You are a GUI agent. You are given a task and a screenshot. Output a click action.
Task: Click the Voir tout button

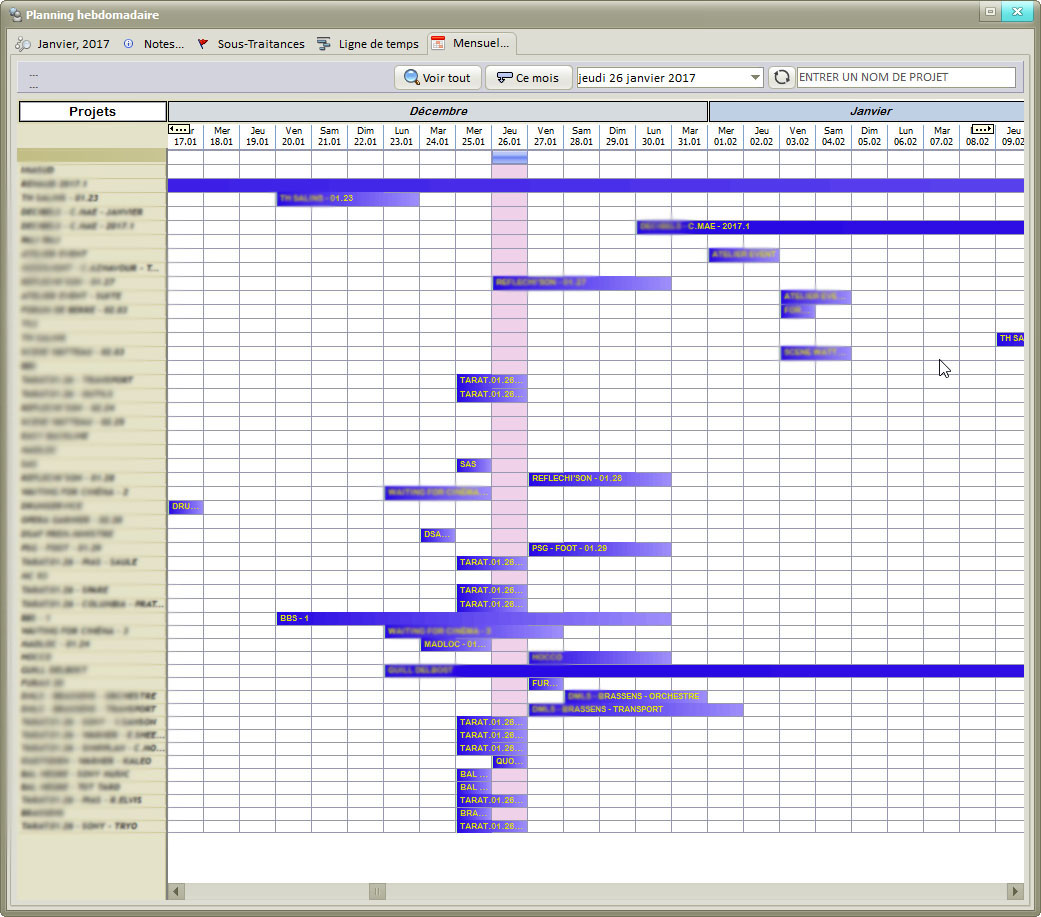pos(438,78)
